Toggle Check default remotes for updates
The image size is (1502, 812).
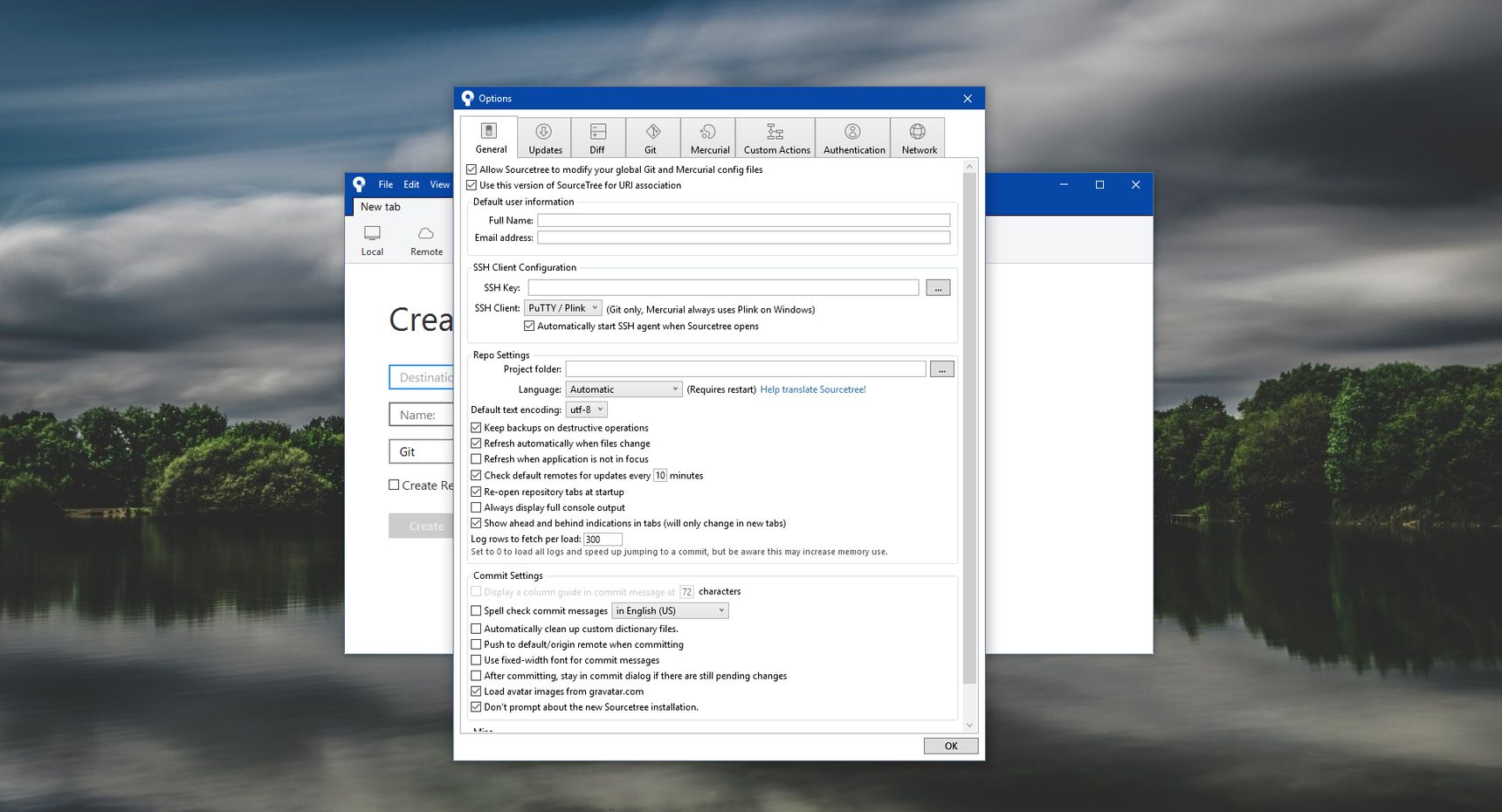tap(476, 476)
